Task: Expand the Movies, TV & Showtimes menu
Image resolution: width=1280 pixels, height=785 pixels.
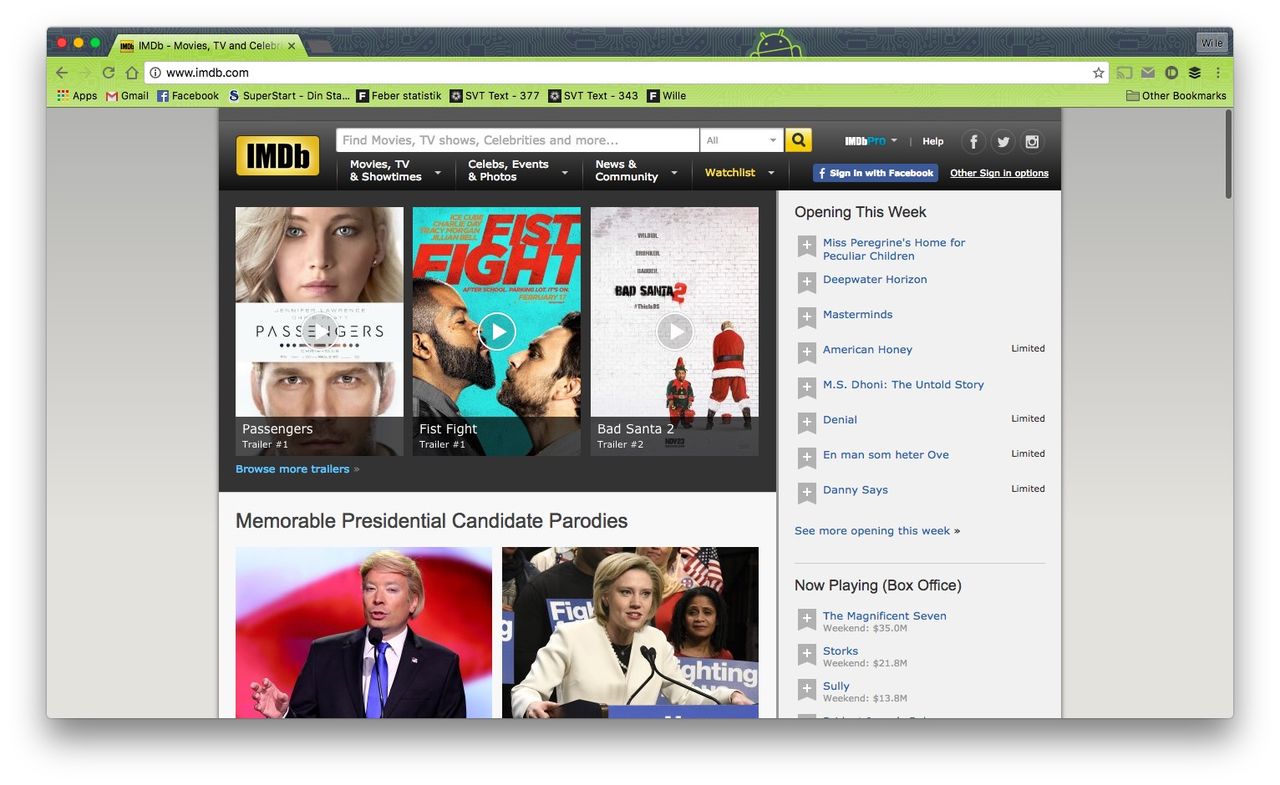Action: coord(394,171)
